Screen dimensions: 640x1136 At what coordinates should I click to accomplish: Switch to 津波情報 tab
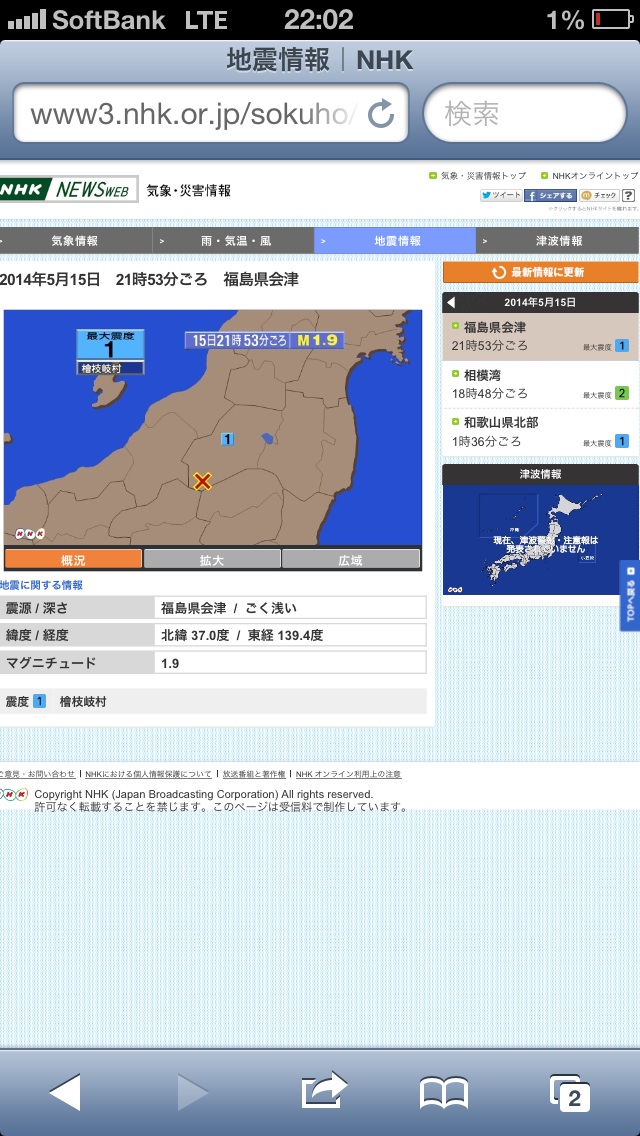(557, 241)
